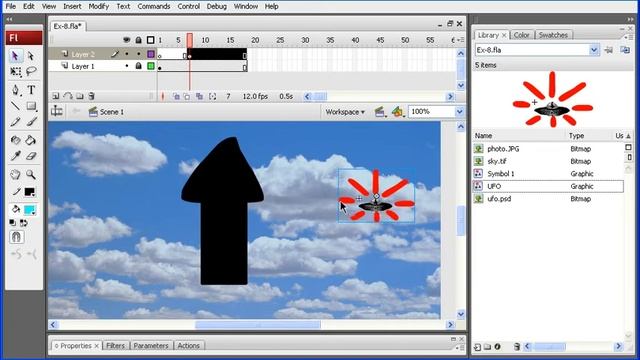Select the Ink Bottle tool
The width and height of the screenshot is (640, 360).
tap(16, 140)
